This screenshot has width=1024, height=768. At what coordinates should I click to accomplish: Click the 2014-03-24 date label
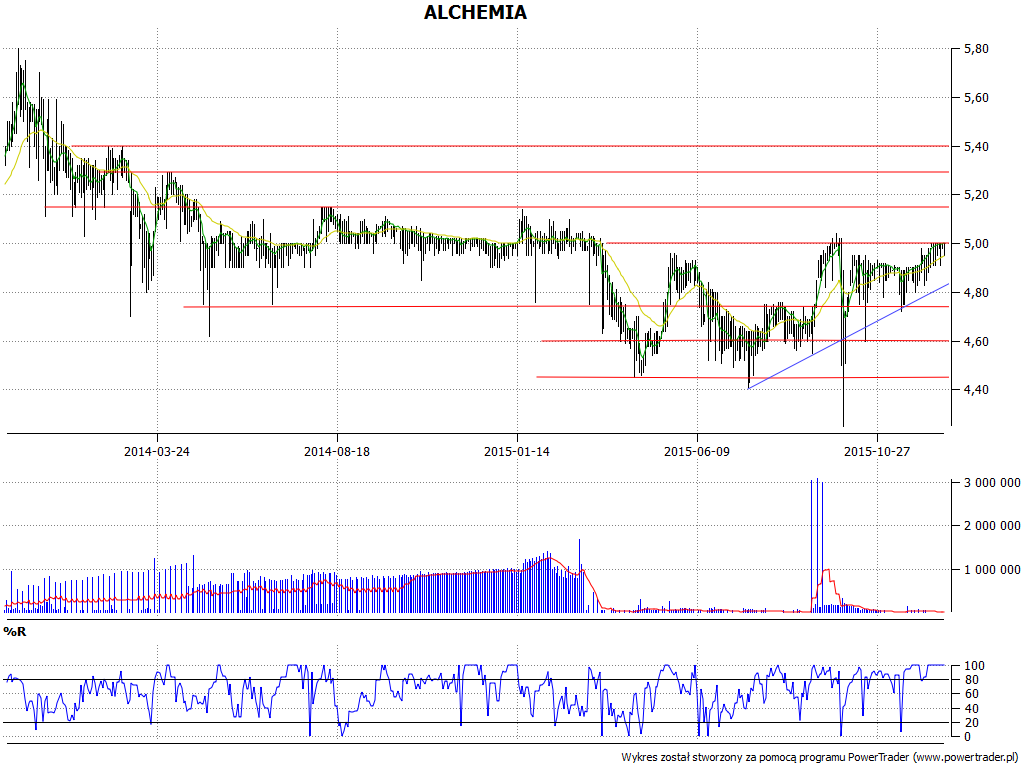click(157, 451)
